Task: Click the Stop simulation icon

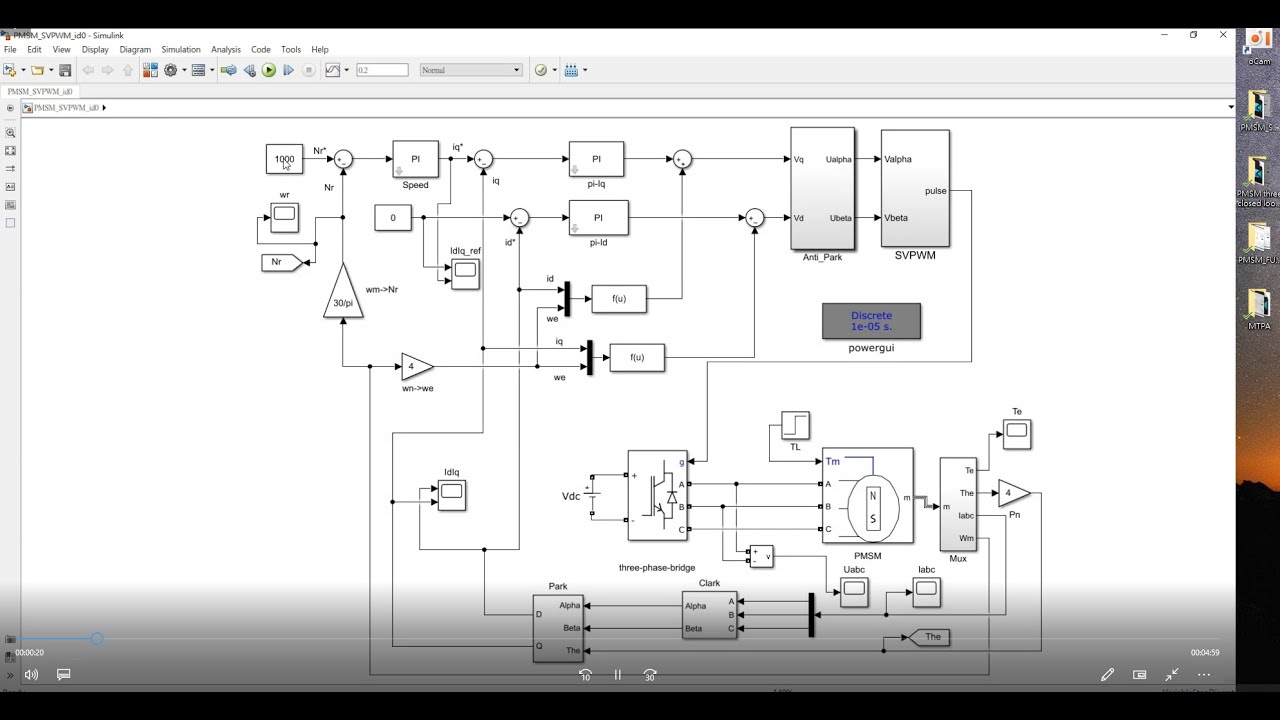Action: (309, 70)
